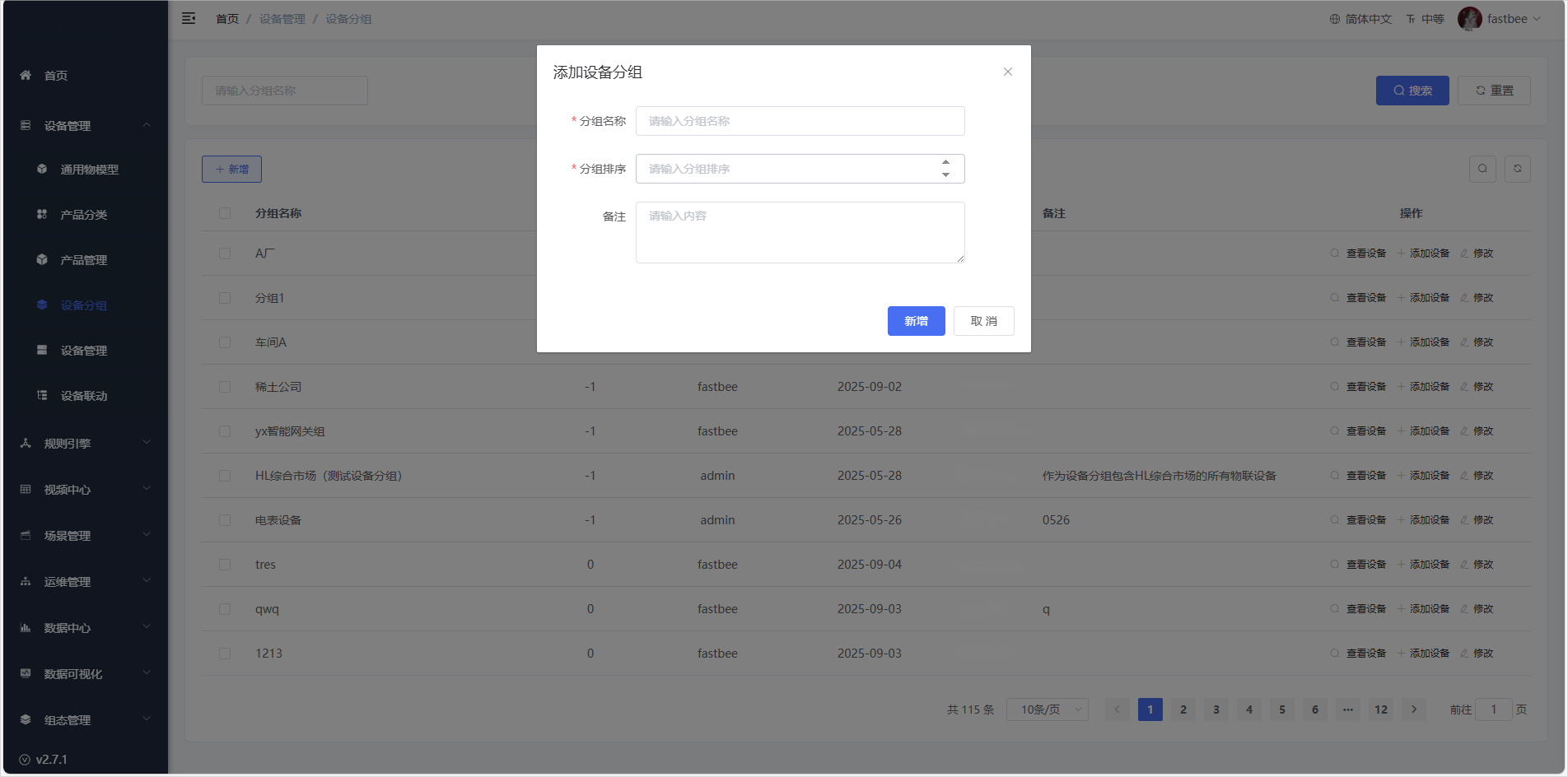Go to 产品分类 in the sidebar
Screen dimensions: 1568x777
click(83, 215)
